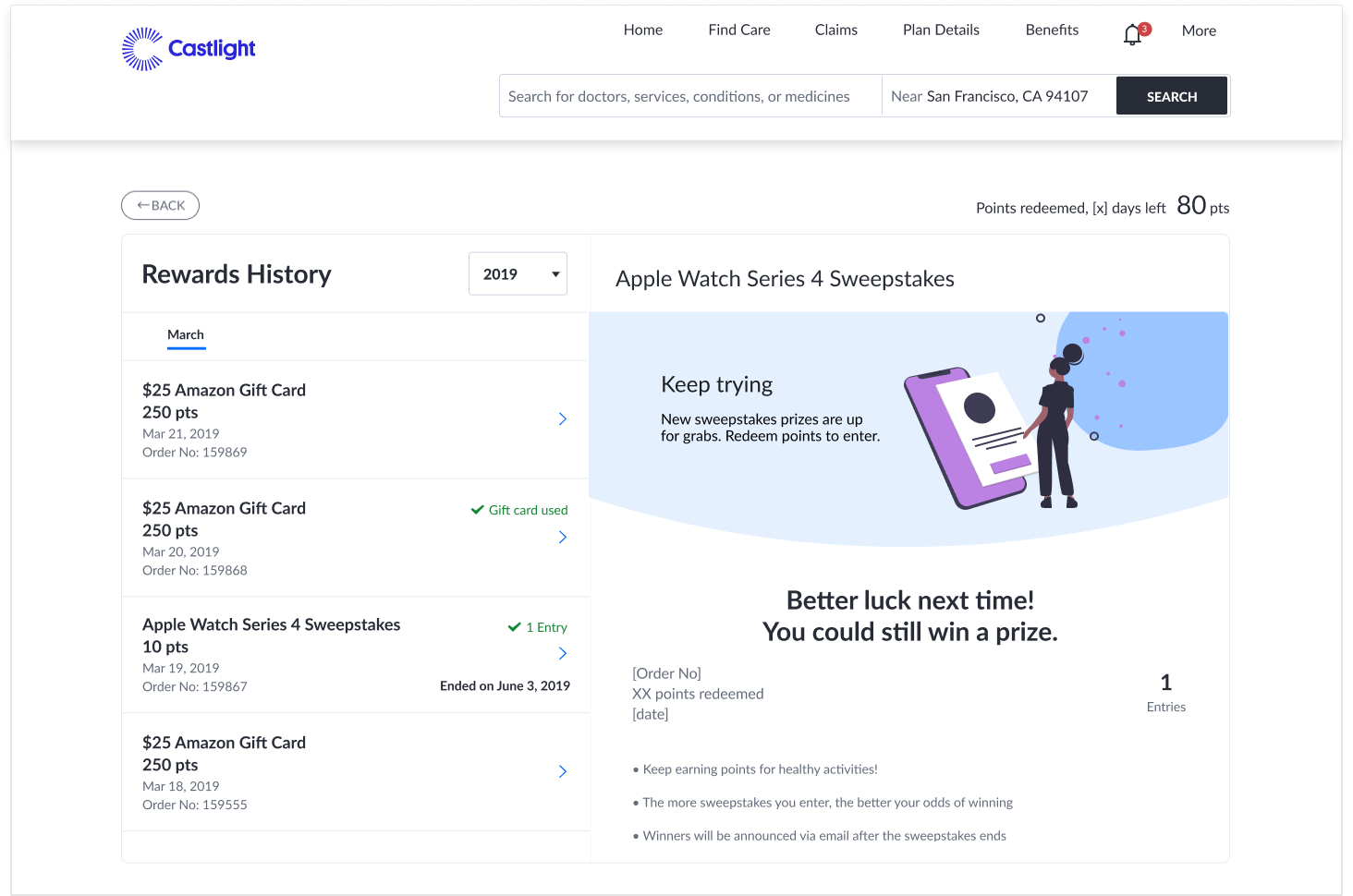Click the BACK button
Viewport: 1353px width, 896px height.
(x=160, y=205)
